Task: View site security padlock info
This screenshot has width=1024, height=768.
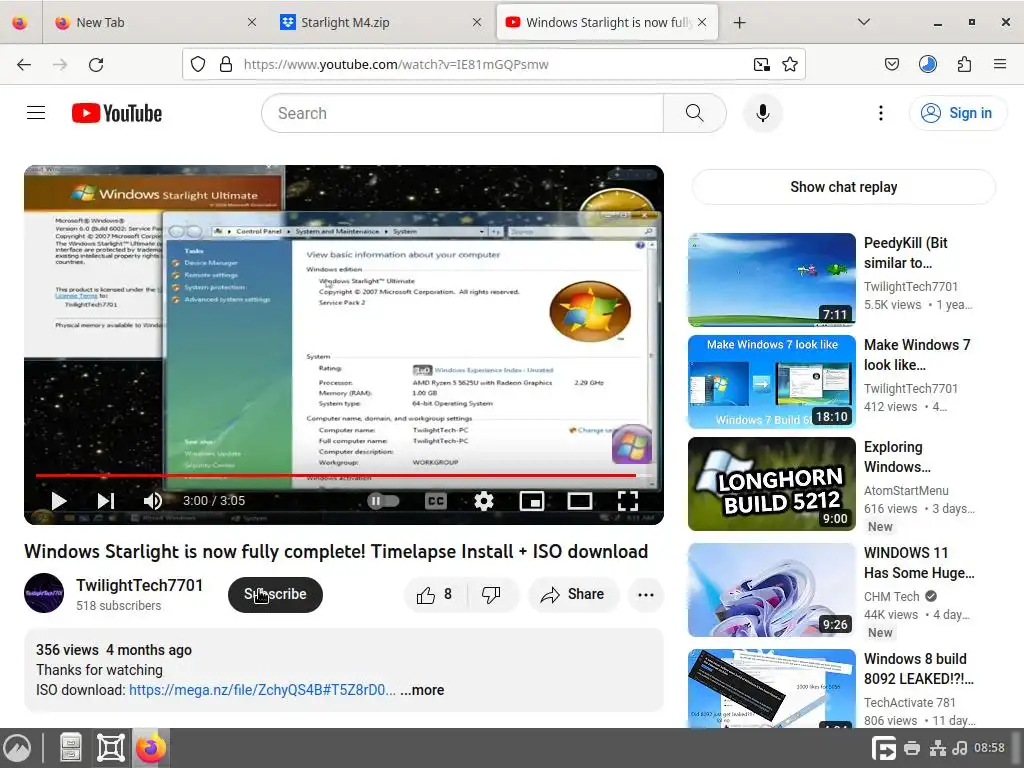Action: [x=226, y=64]
